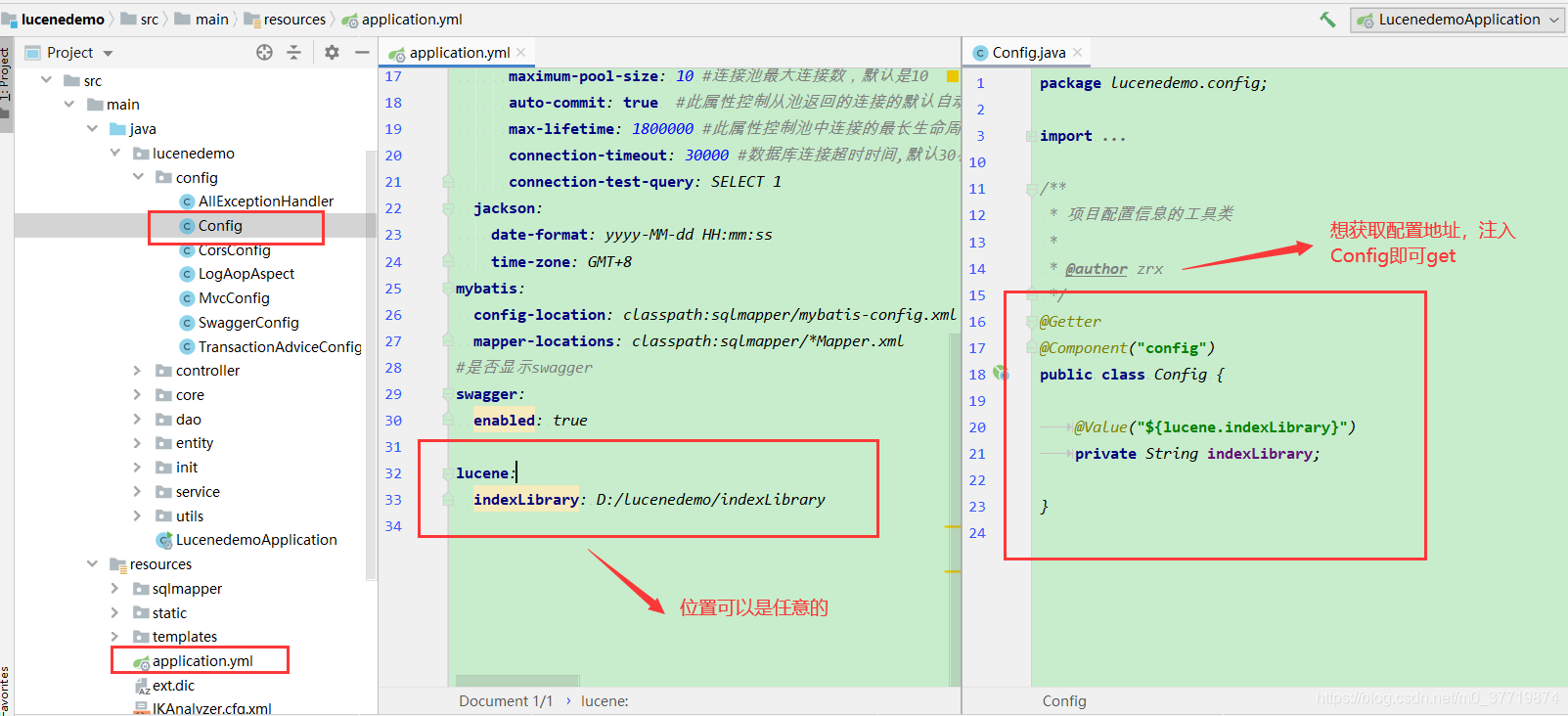Click the 'mybatis:' key on line 25
The width and height of the screenshot is (1568, 716).
490,289
